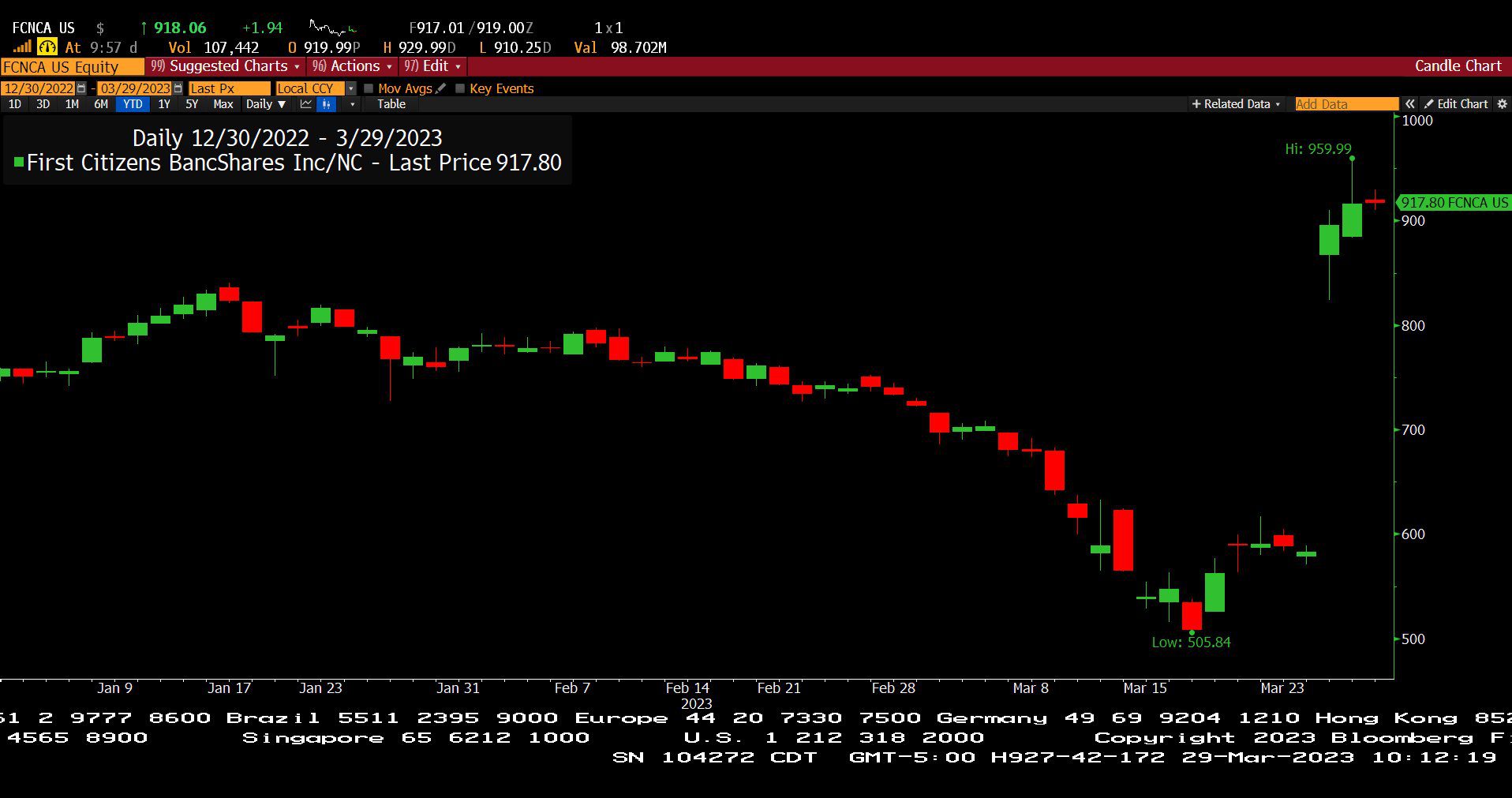Screen dimensions: 1512x798
Task: Click the Mar 15 date axis label
Action: 1144,688
